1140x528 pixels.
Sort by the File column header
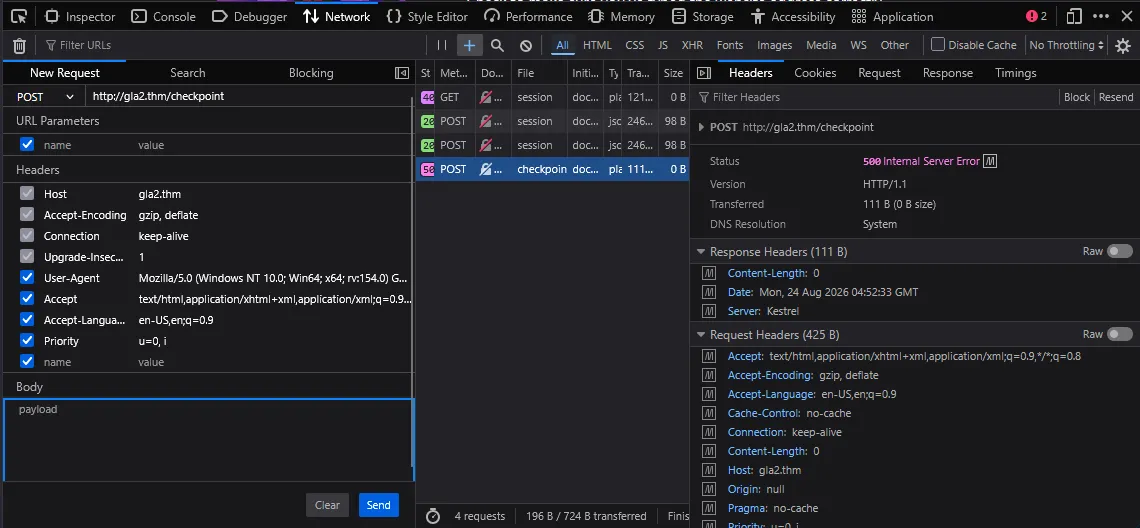pyautogui.click(x=539, y=73)
